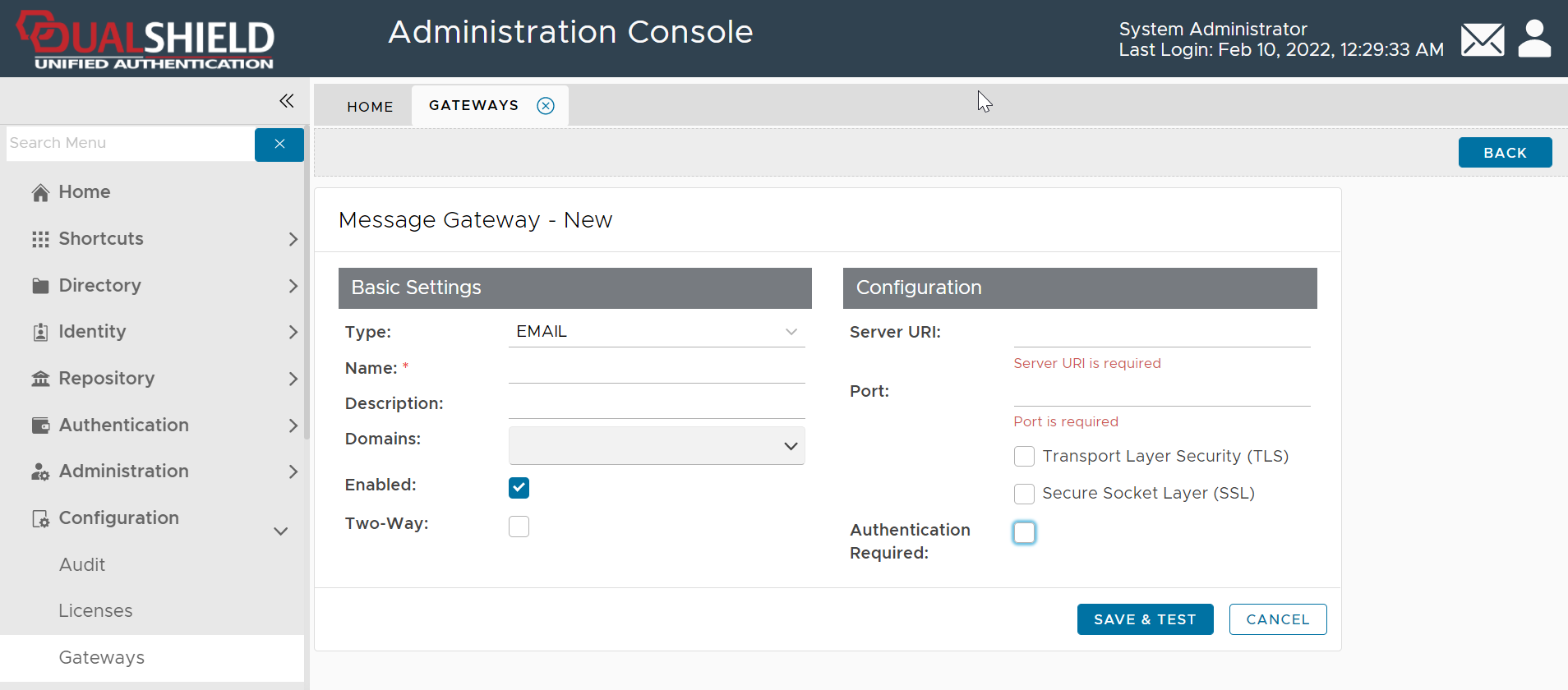Open the Type dropdown showing EMAIL
1568x690 pixels.
point(656,332)
